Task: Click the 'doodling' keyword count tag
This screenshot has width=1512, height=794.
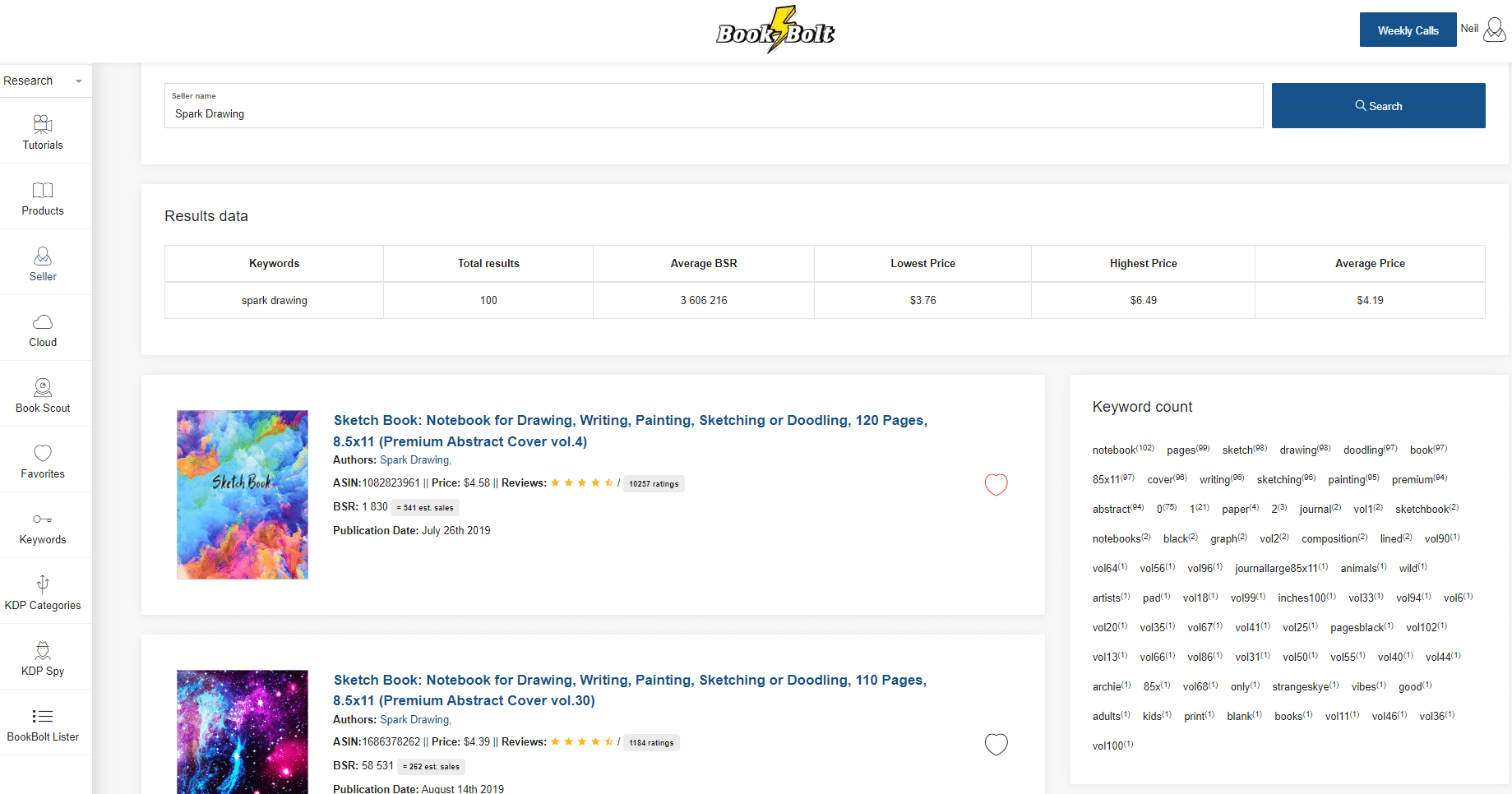Action: tap(1371, 450)
